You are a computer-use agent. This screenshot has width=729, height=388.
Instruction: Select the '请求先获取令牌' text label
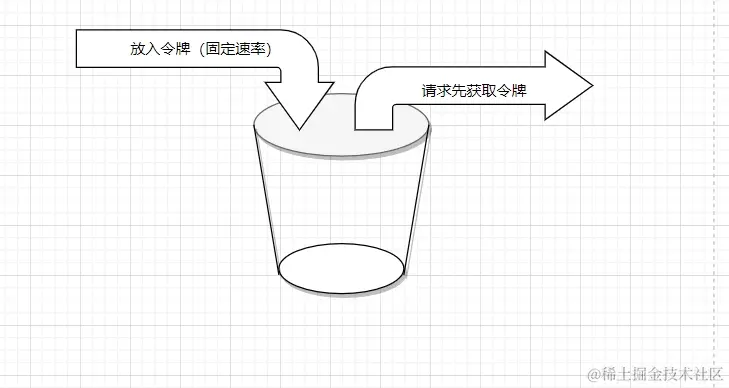[474, 90]
